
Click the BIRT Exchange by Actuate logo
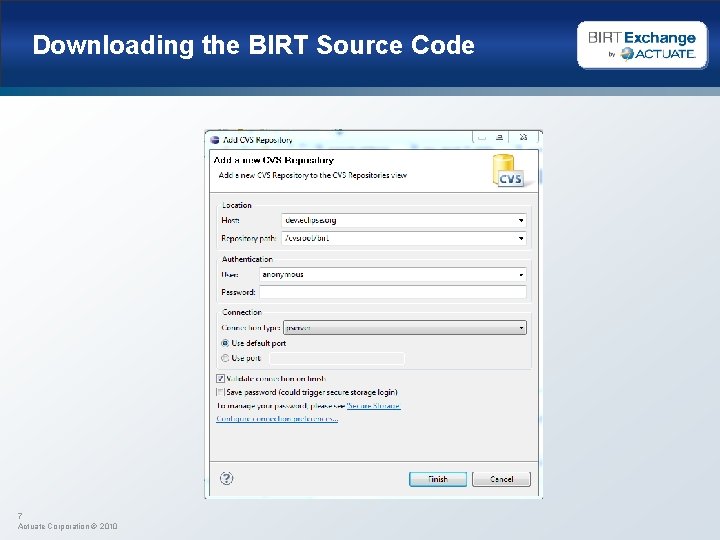coord(642,45)
